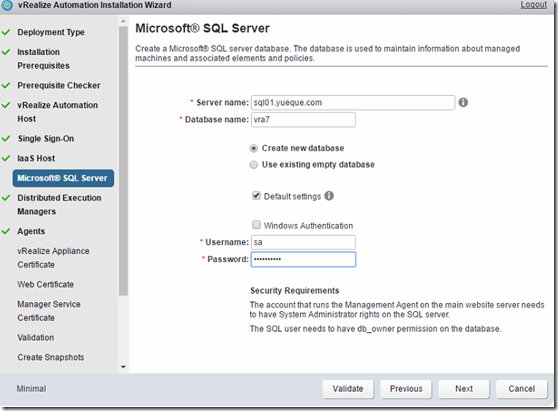Click the Minimal deployment label

(x=31, y=389)
